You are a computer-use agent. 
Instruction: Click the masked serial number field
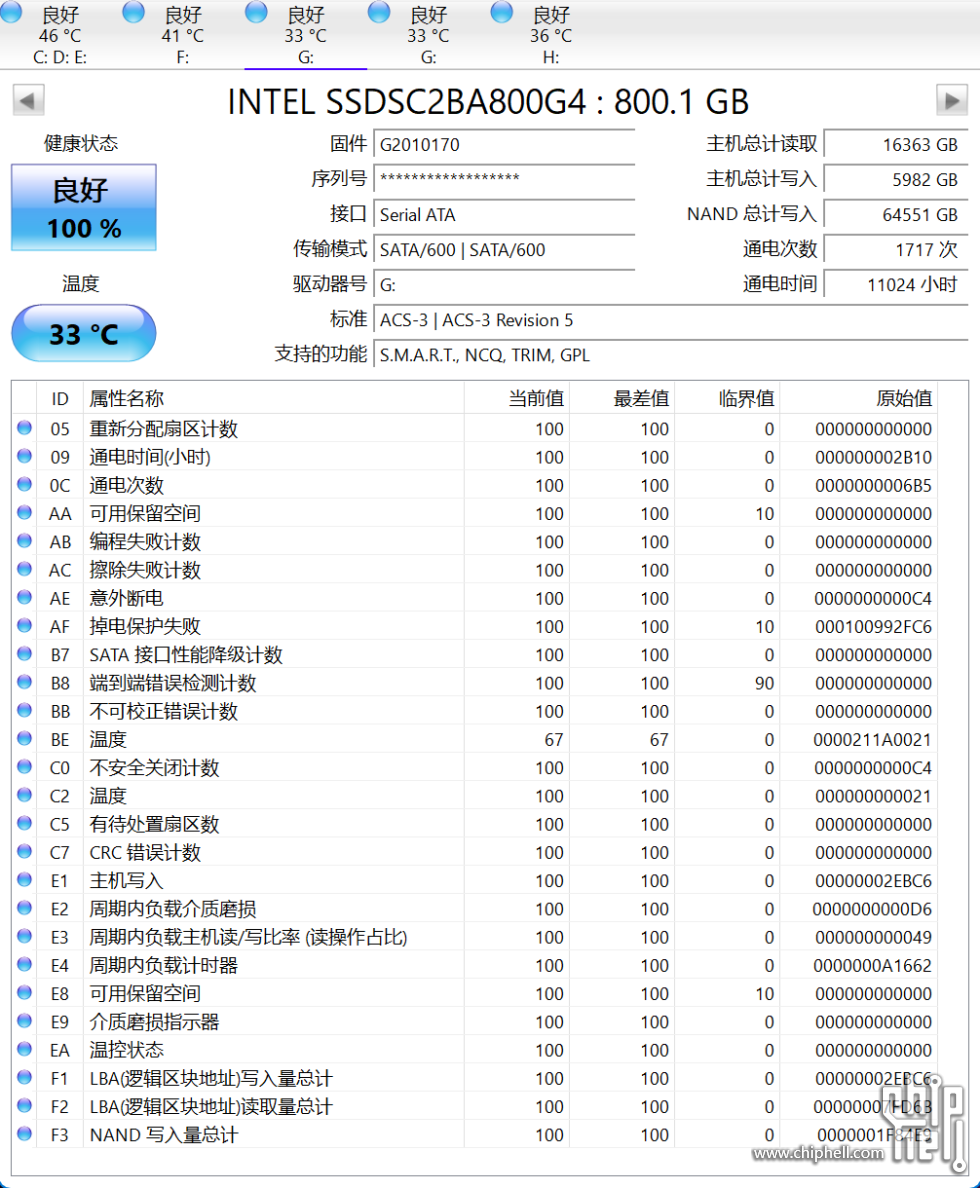click(x=504, y=180)
